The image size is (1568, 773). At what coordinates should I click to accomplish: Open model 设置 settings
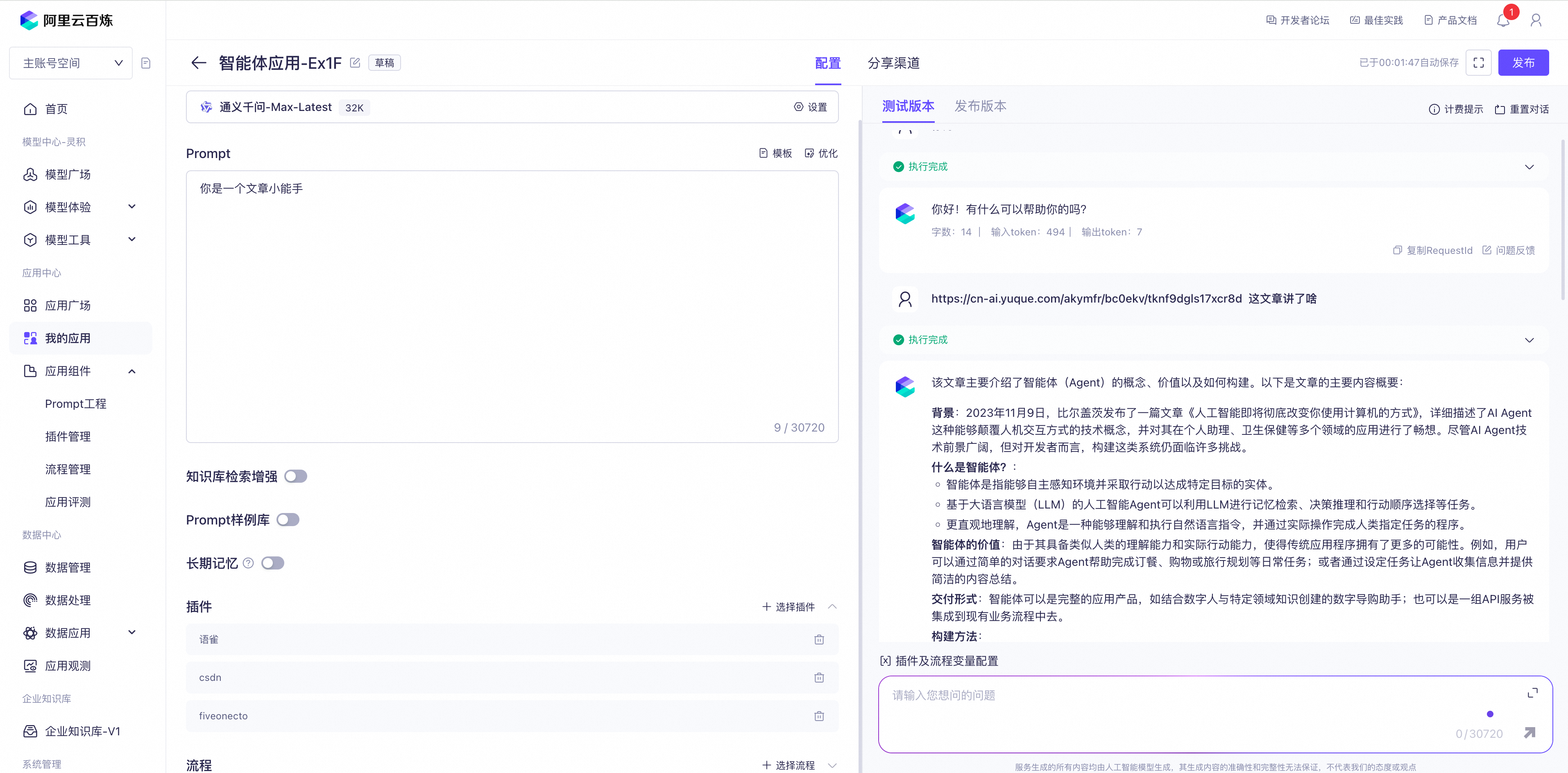pyautogui.click(x=810, y=107)
